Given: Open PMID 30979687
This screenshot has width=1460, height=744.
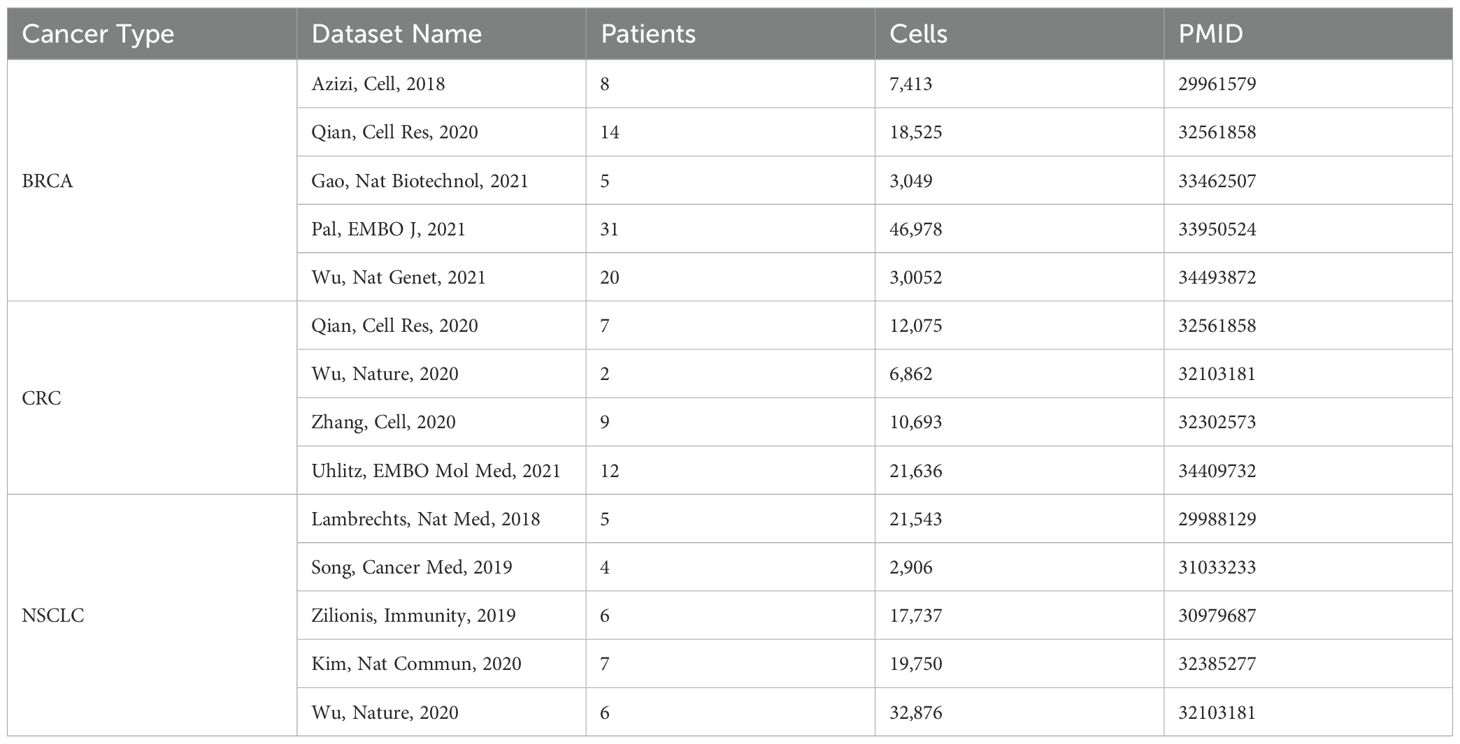Looking at the screenshot, I should point(1218,615).
